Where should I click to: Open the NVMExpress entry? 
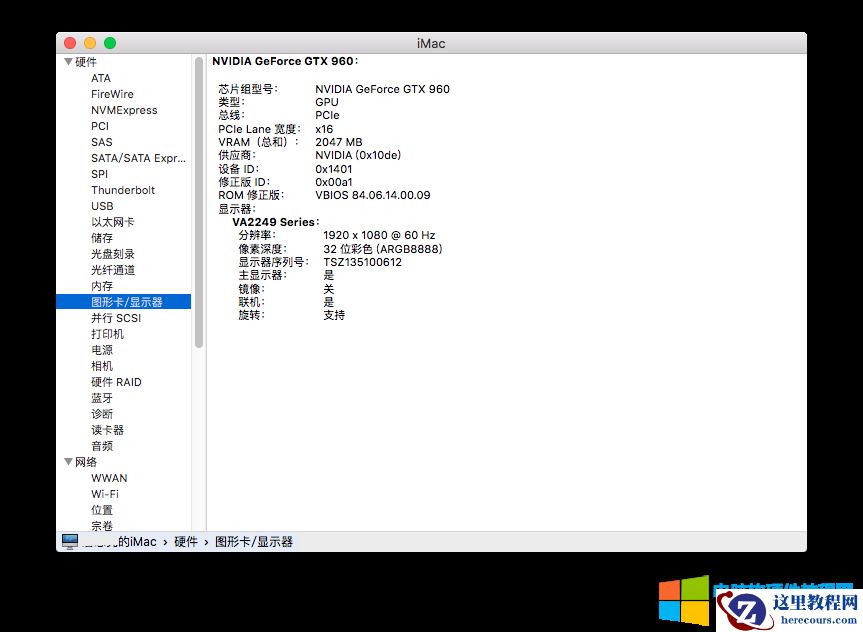tap(124, 110)
